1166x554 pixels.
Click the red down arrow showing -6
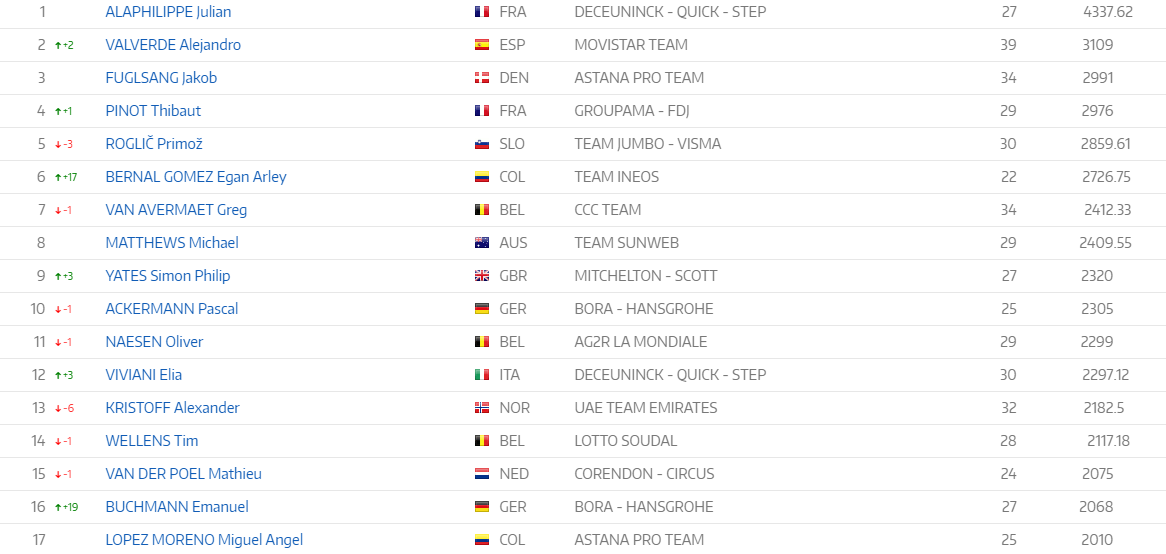(x=58, y=408)
